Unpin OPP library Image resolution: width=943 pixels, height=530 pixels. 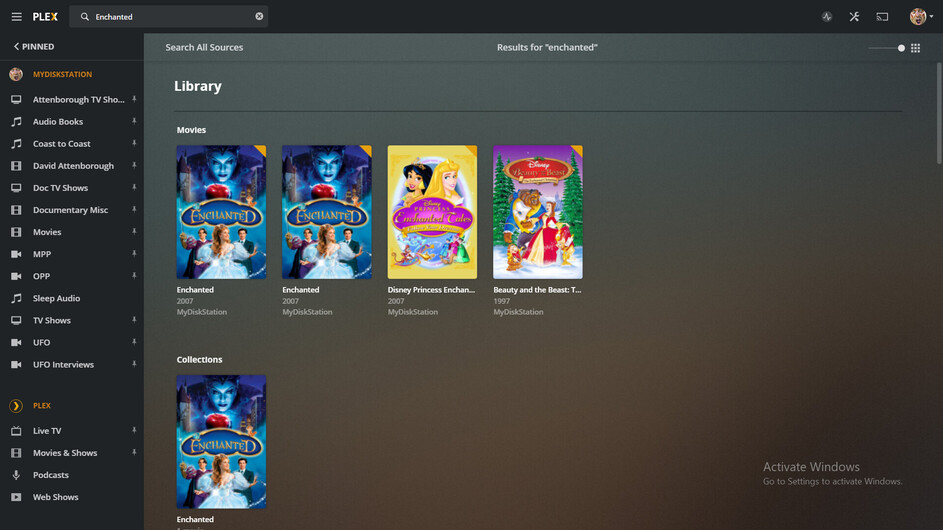tap(134, 276)
